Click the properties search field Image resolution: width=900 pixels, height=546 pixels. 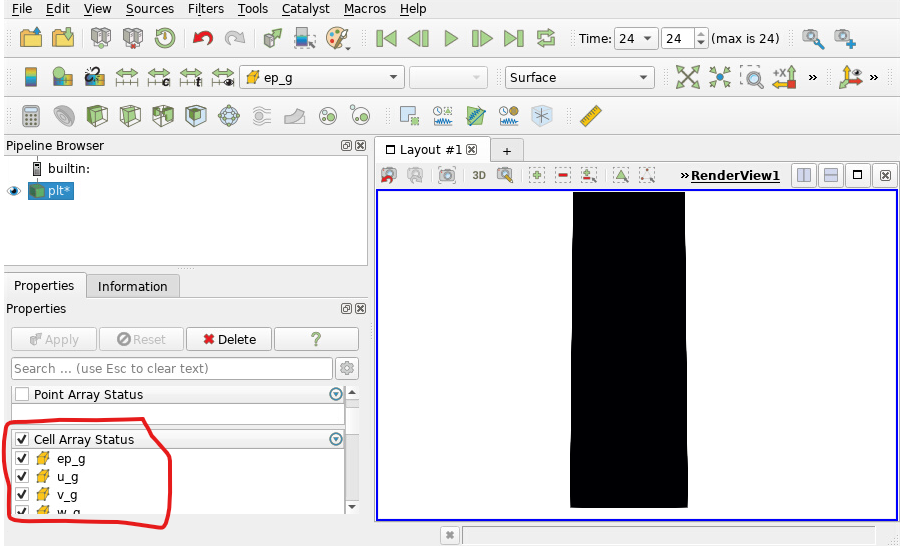pyautogui.click(x=172, y=368)
